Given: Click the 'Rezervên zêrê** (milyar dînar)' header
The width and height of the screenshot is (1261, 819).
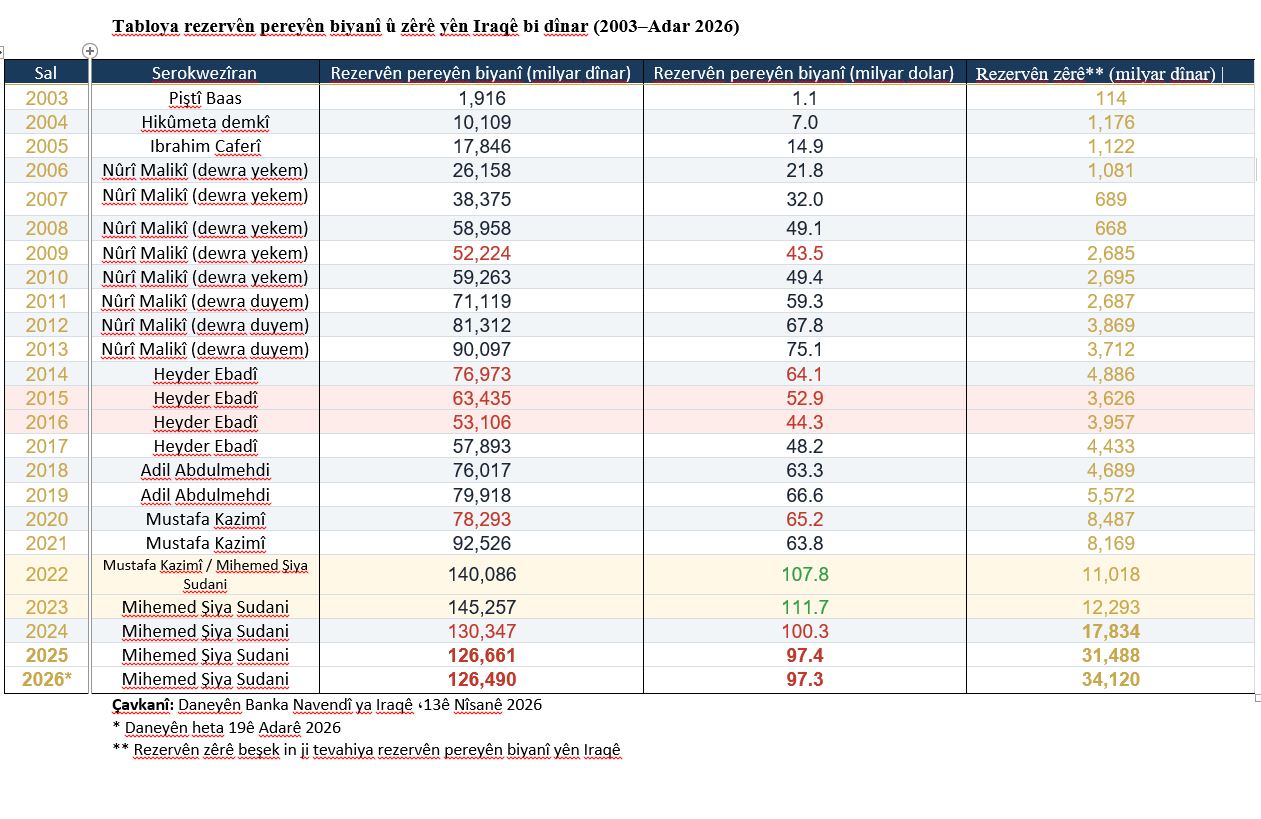Looking at the screenshot, I should 1098,74.
